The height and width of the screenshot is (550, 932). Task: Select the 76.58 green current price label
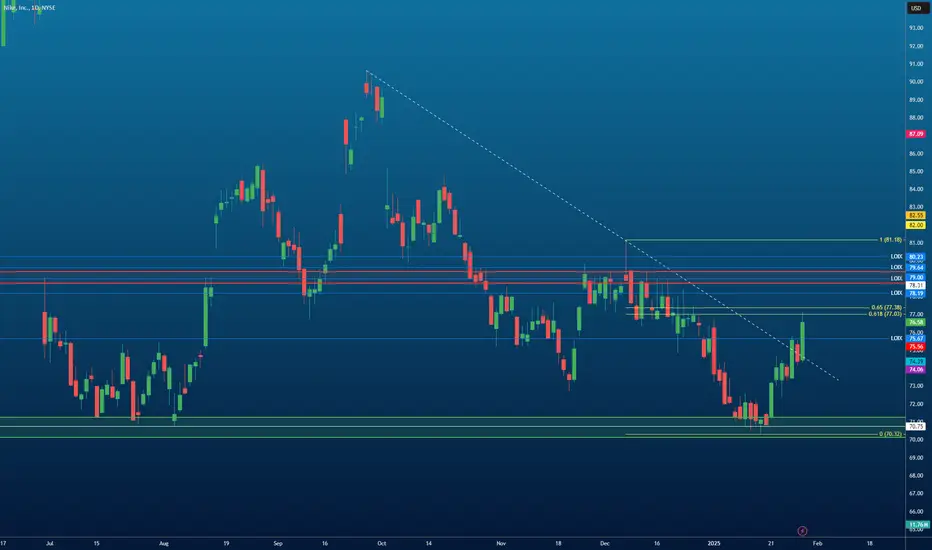pyautogui.click(x=916, y=322)
